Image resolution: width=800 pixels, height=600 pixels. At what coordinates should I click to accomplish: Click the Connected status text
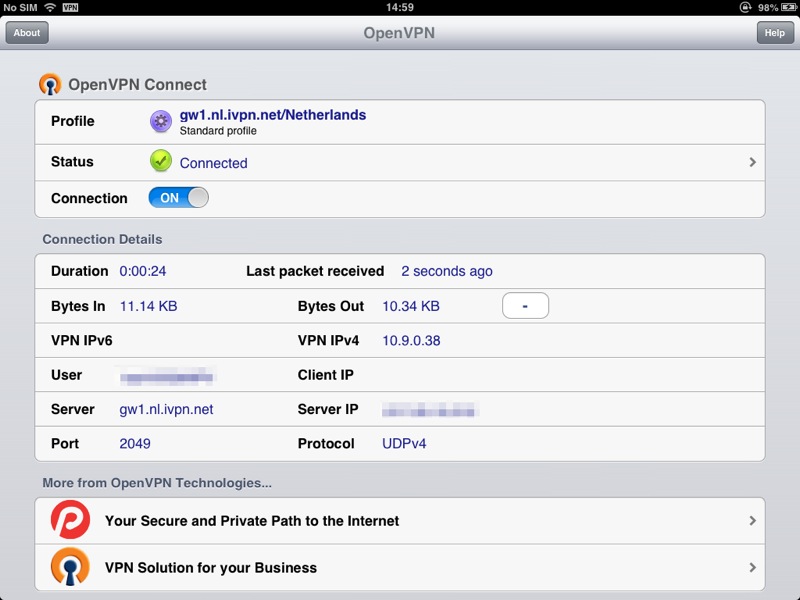214,163
